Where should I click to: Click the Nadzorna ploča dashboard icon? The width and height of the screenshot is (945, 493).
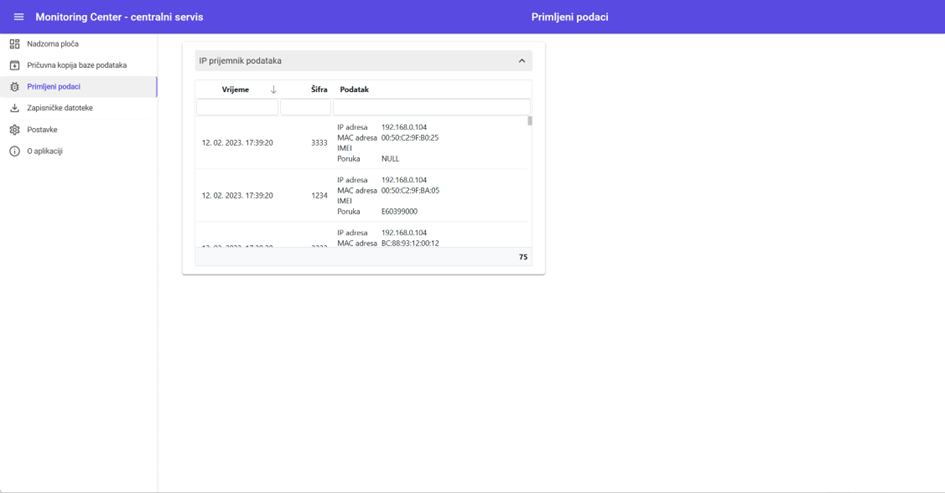tap(14, 44)
